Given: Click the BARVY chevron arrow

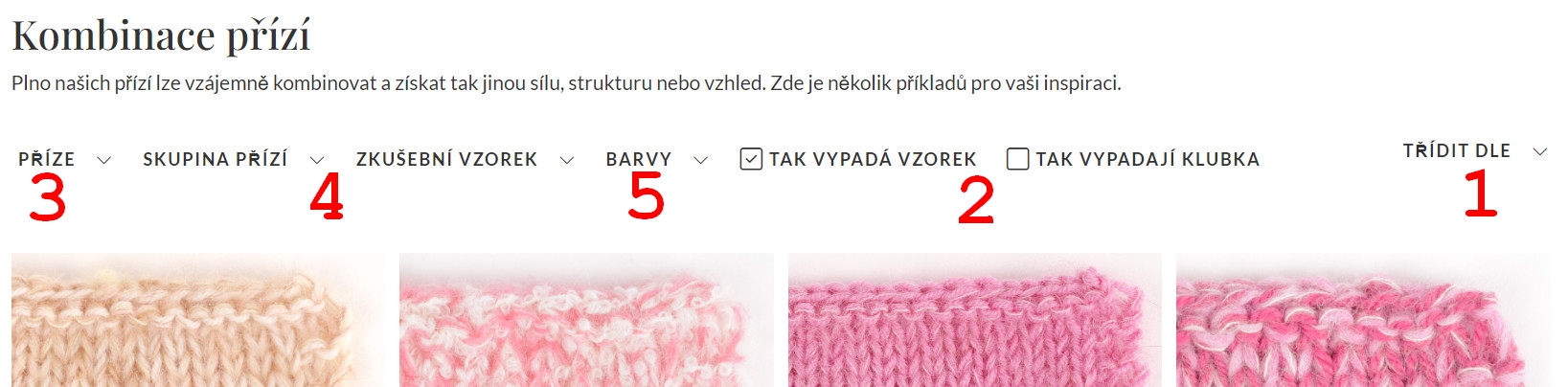Looking at the screenshot, I should pyautogui.click(x=701, y=160).
